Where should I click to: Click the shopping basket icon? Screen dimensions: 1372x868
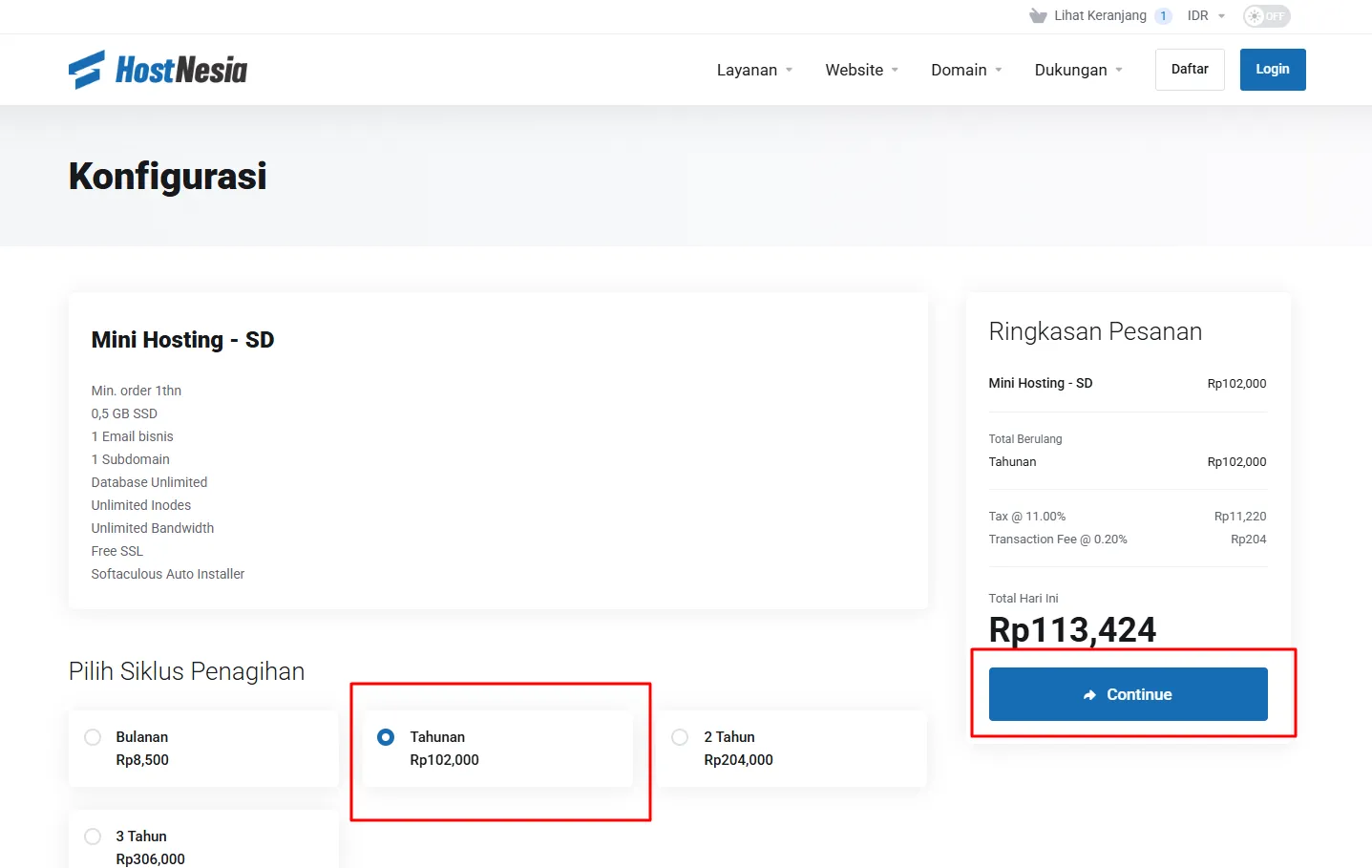(1038, 16)
